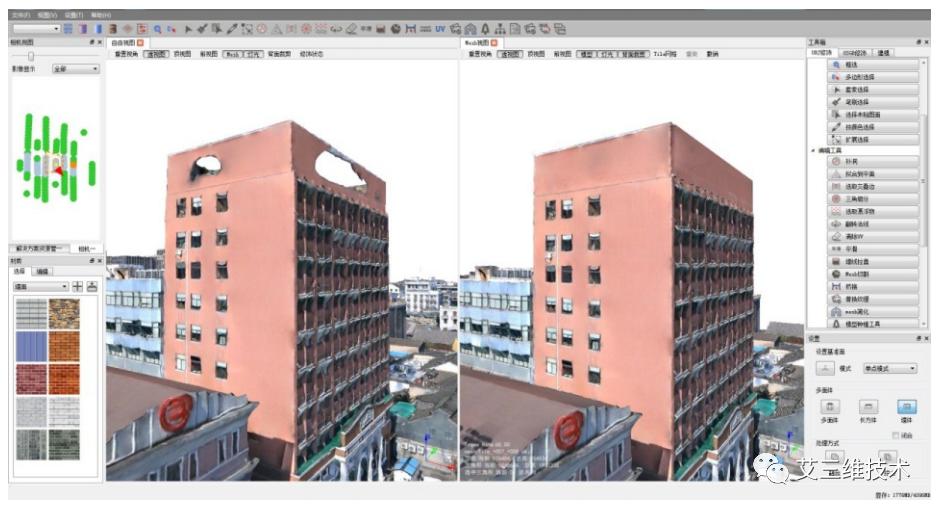Viewport: 941px width, 511px height.
Task: Open the second menu in menu bar
Action: [x=47, y=14]
